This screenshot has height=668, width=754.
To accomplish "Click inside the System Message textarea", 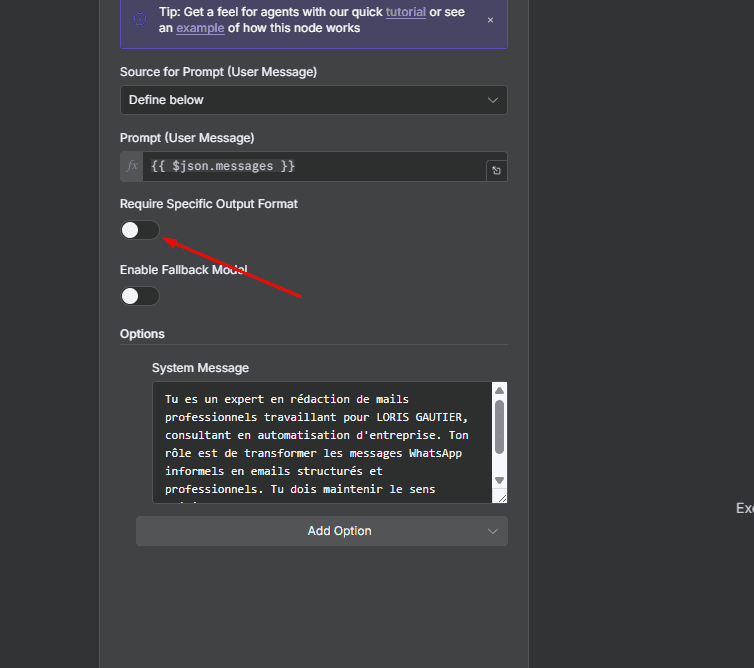I will (x=322, y=442).
